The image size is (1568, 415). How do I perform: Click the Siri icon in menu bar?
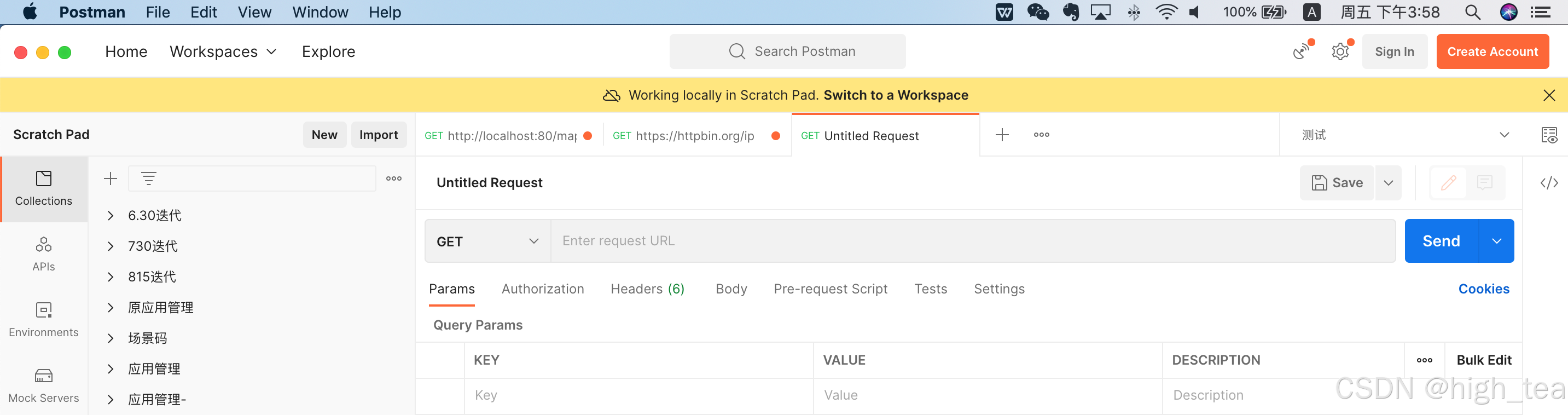(x=1508, y=12)
